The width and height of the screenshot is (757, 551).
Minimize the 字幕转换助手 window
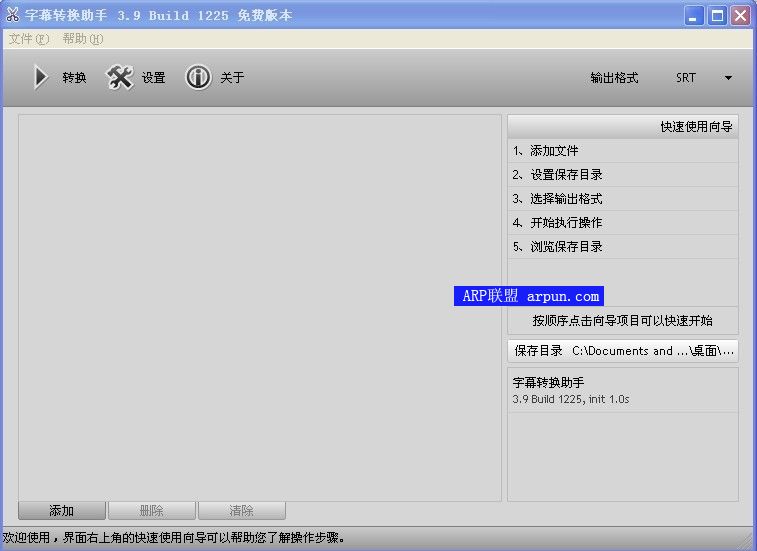(693, 15)
